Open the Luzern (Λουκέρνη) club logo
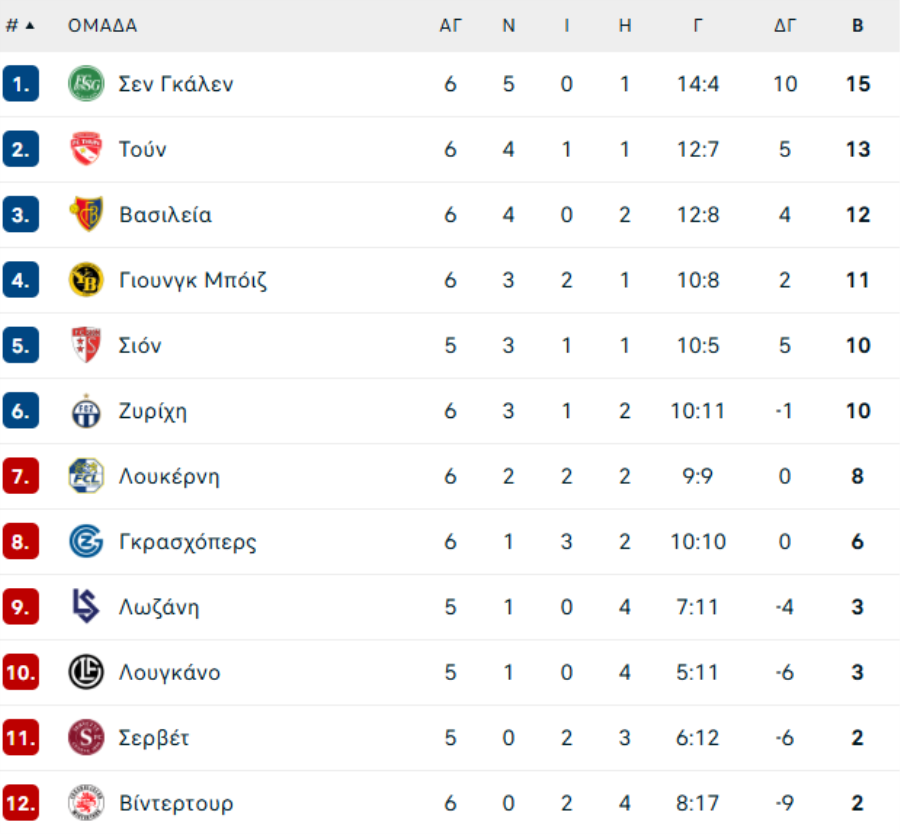The image size is (900, 834). pyautogui.click(x=86, y=476)
